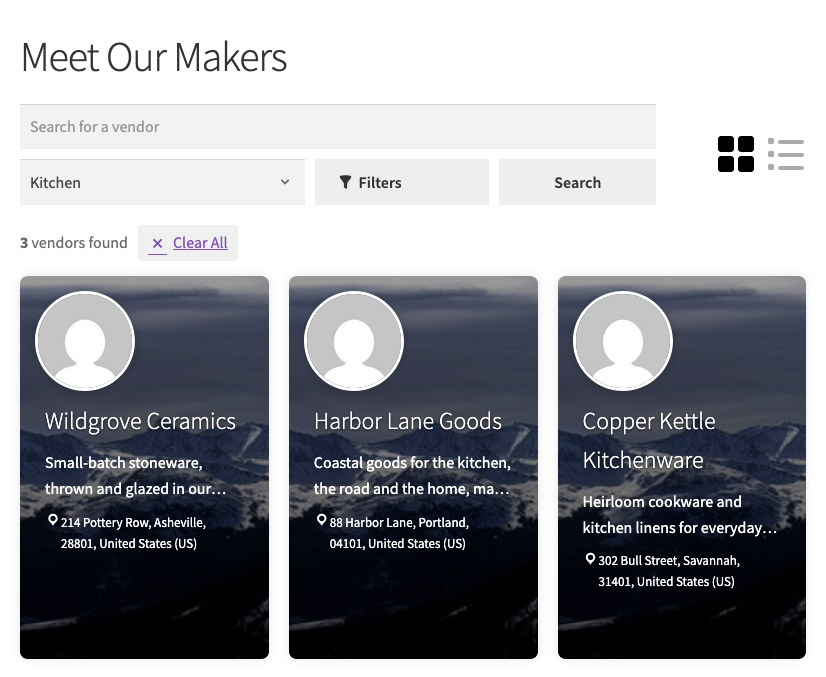The width and height of the screenshot is (826, 677).
Task: Click the location pin for 214 Pottery Row
Action: tap(53, 520)
